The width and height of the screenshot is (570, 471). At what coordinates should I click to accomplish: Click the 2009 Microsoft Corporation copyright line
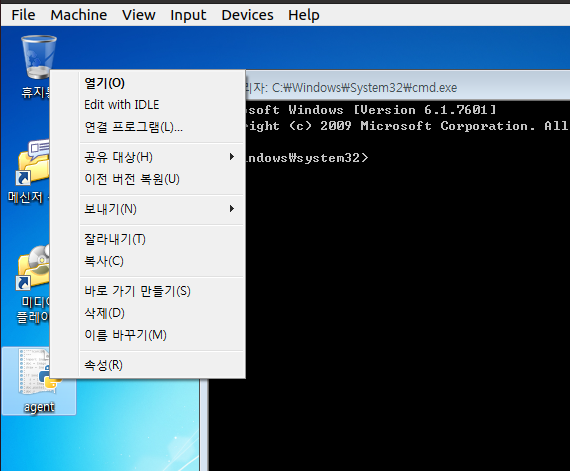point(408,126)
